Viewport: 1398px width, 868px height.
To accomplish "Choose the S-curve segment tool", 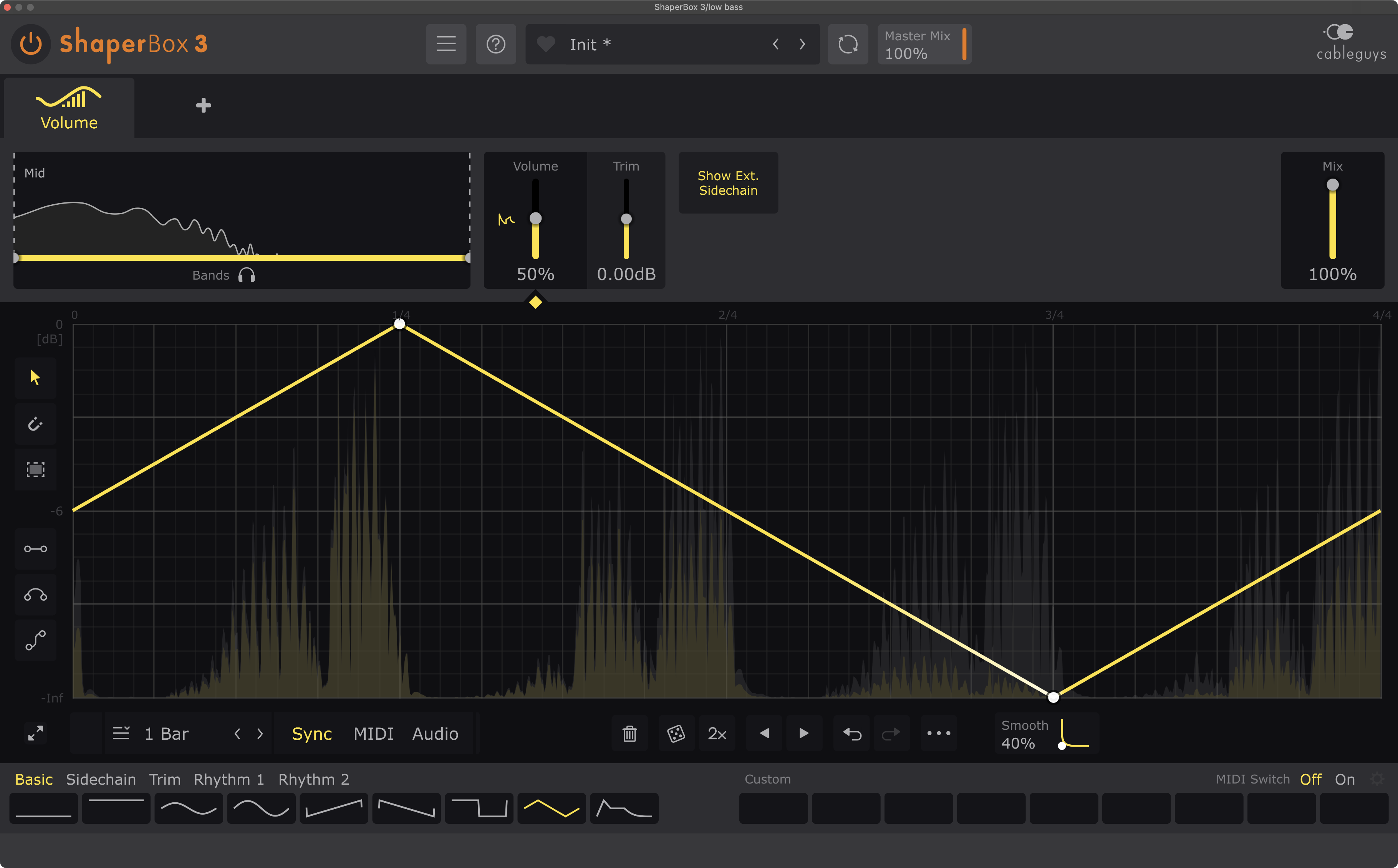I will (36, 640).
